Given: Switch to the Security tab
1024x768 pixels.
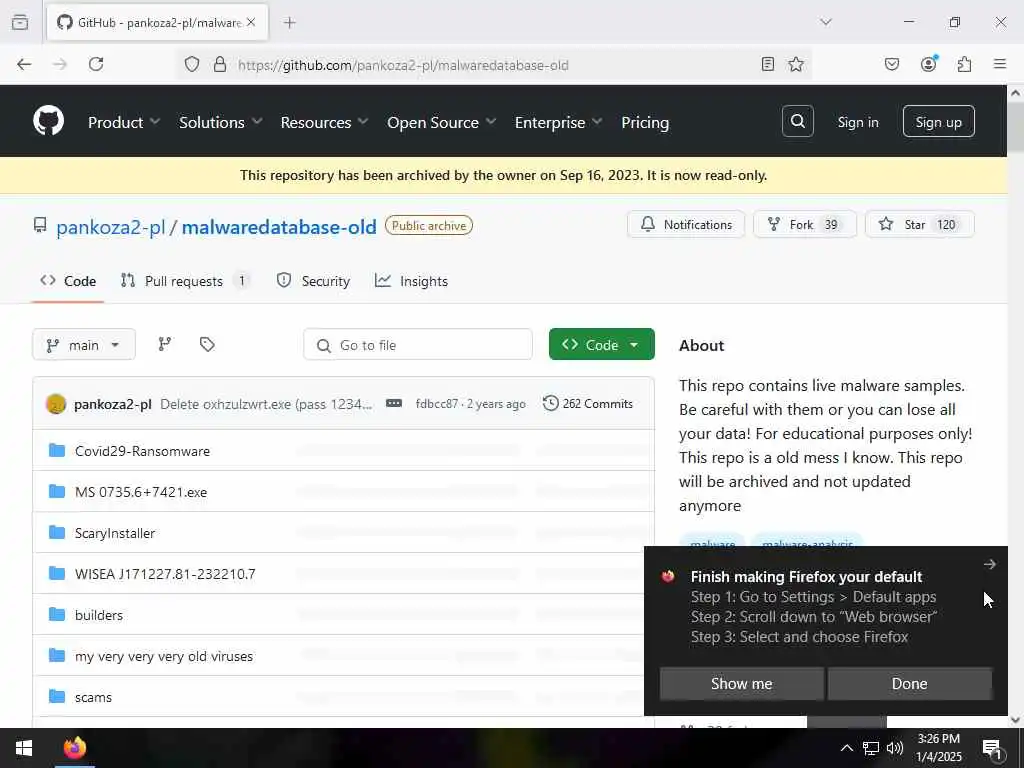Looking at the screenshot, I should click(x=313, y=281).
